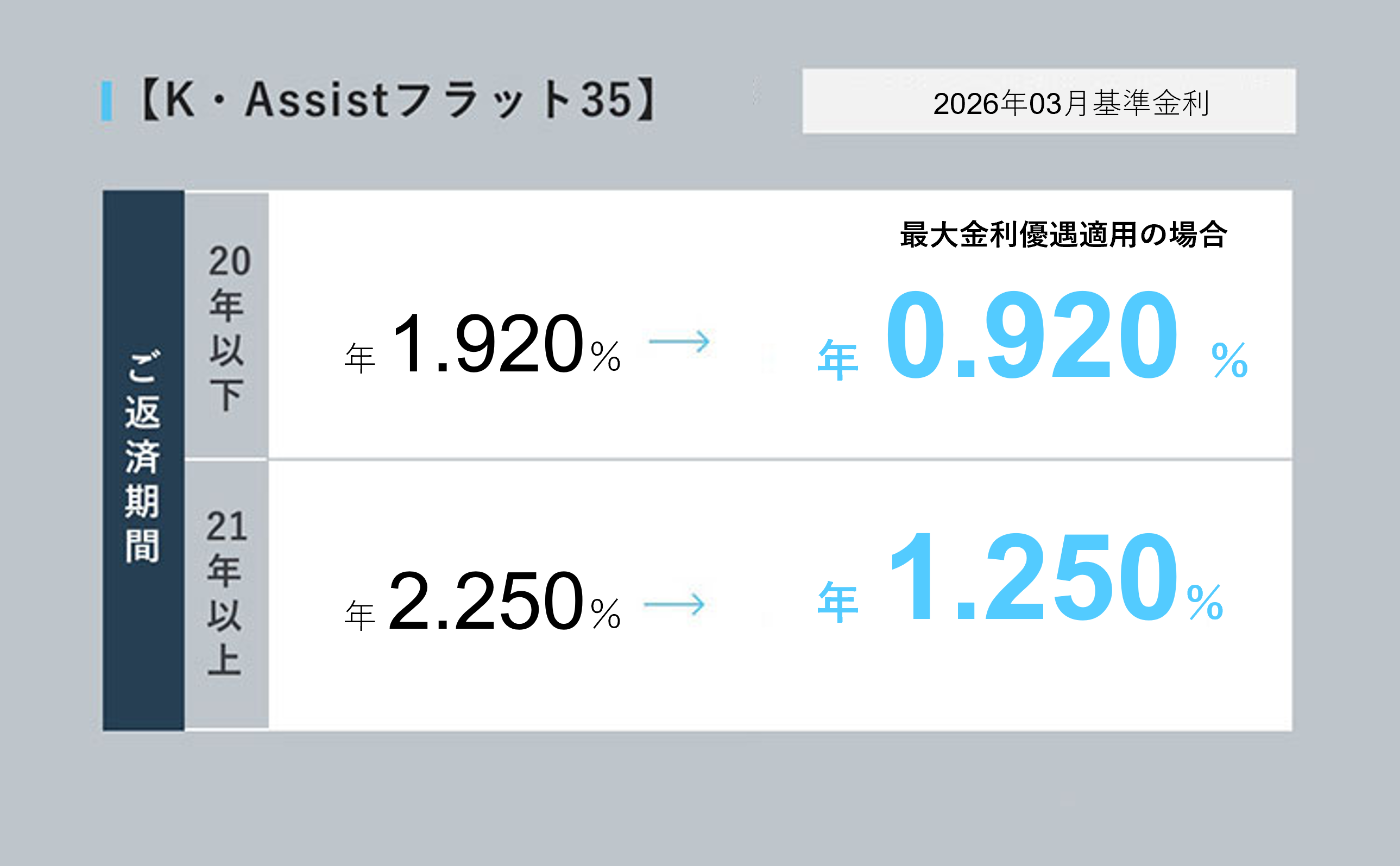
Task: Select the 【K・Assistフラット35】 title
Action: [398, 100]
